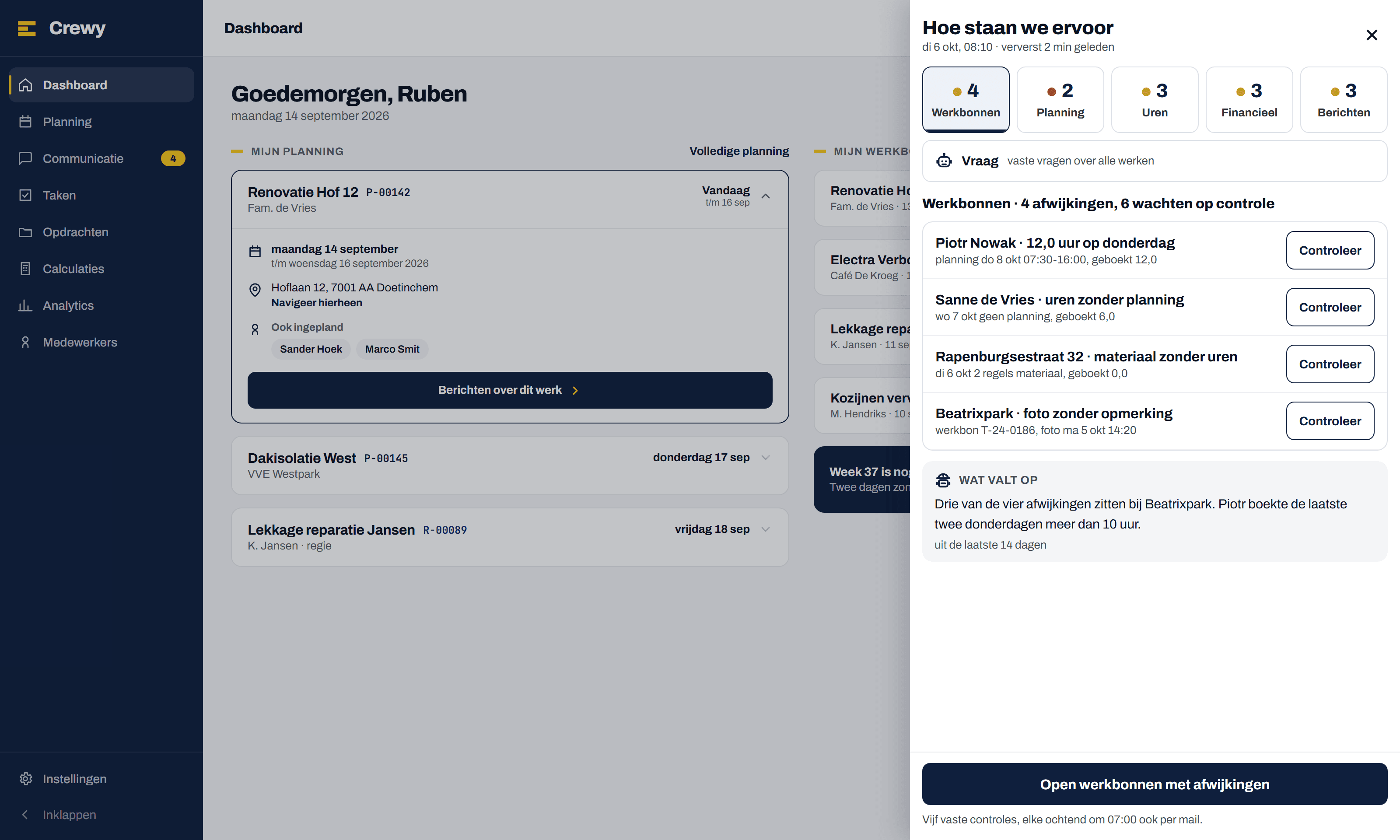Open Taken in the sidebar menu

pos(101,195)
